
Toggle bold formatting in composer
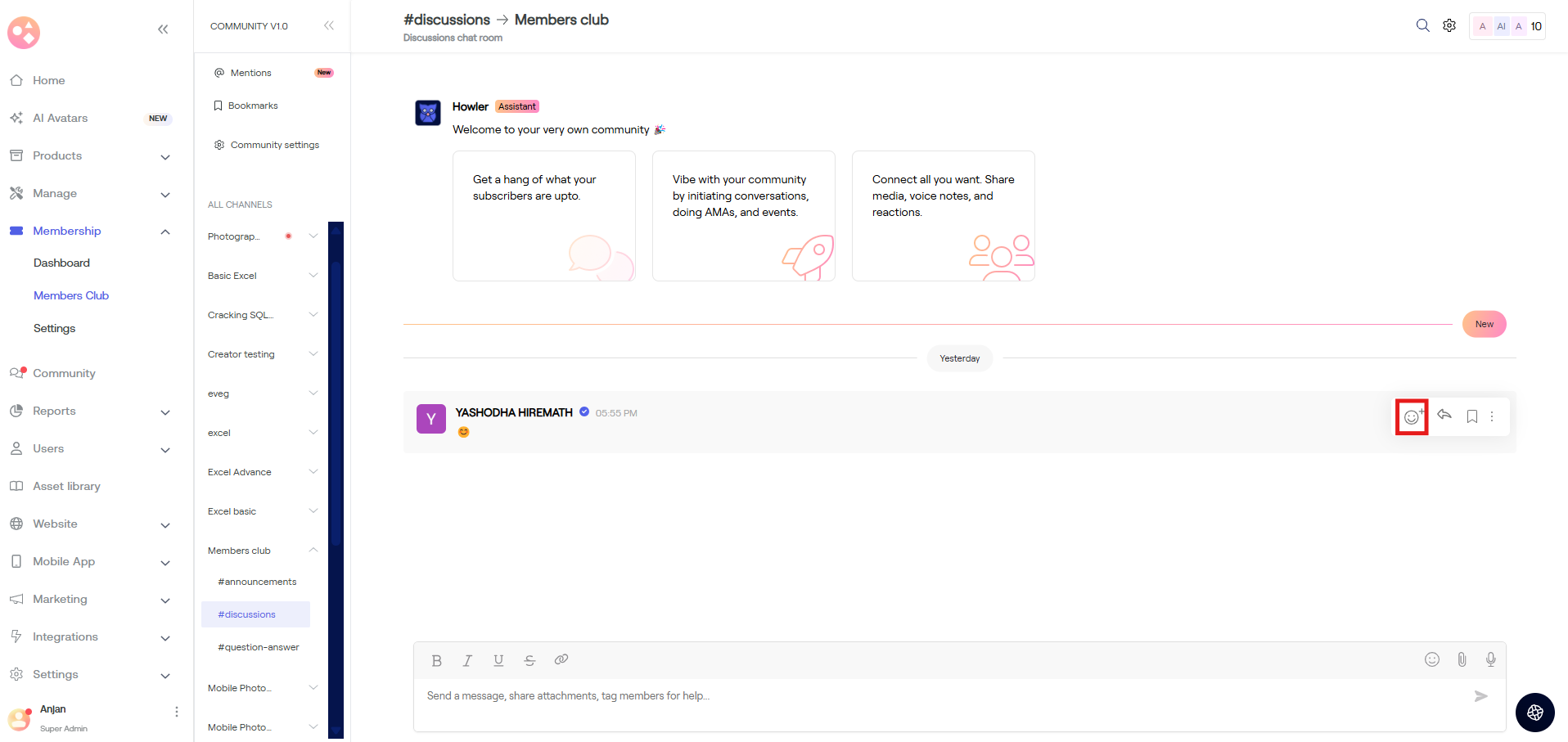pos(436,661)
